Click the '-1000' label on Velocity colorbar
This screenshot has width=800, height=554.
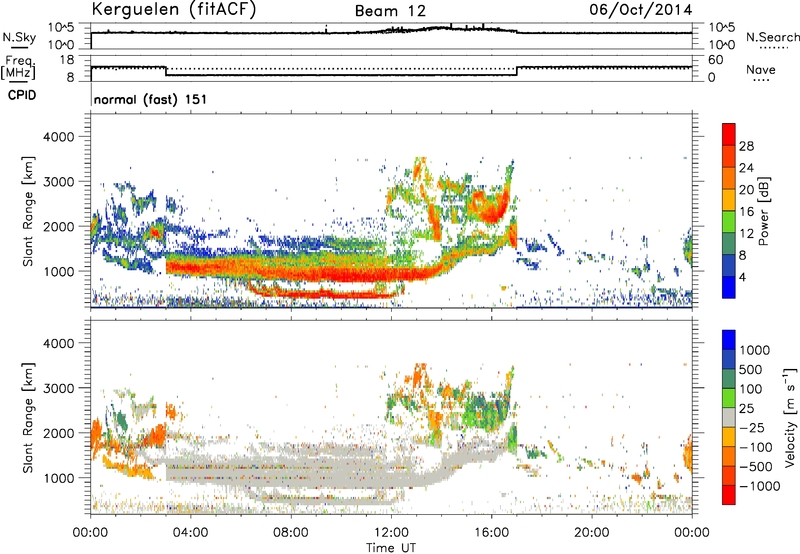tap(759, 486)
